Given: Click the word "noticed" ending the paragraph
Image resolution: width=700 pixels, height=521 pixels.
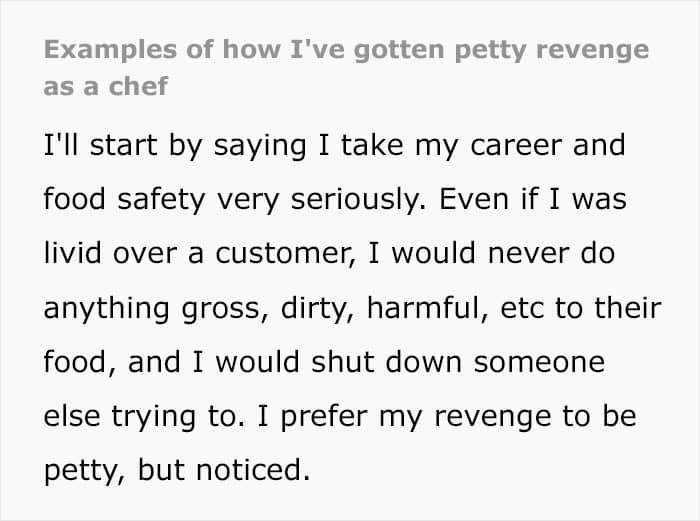Looking at the screenshot, I should tap(258, 470).
